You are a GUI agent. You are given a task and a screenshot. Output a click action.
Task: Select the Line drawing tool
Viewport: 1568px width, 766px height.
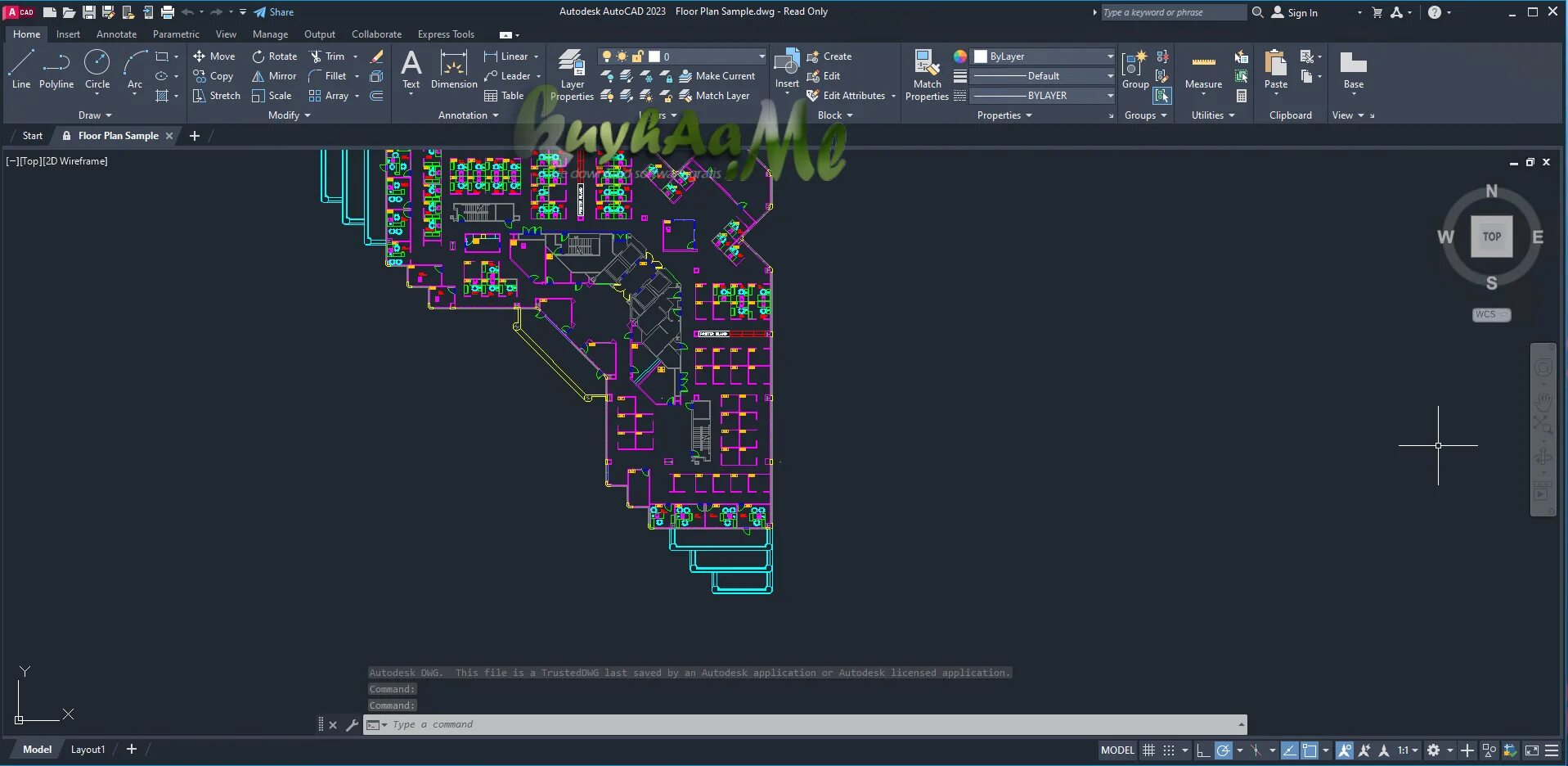pos(21,70)
